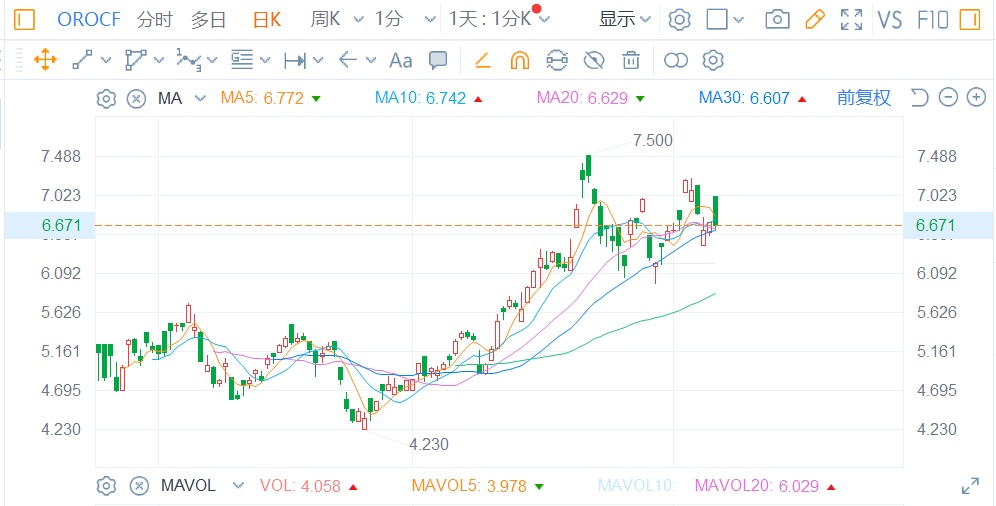Image resolution: width=996 pixels, height=506 pixels.
Task: Open the screenshot camera tool
Action: 776,19
